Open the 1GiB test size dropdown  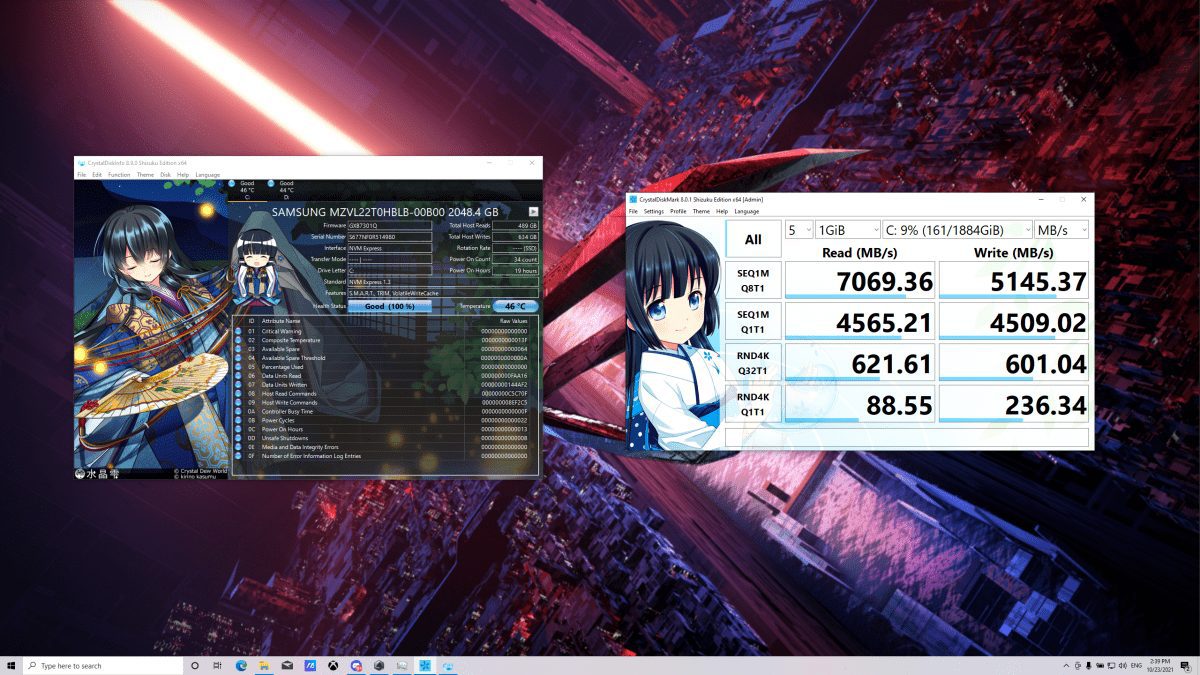pos(848,230)
